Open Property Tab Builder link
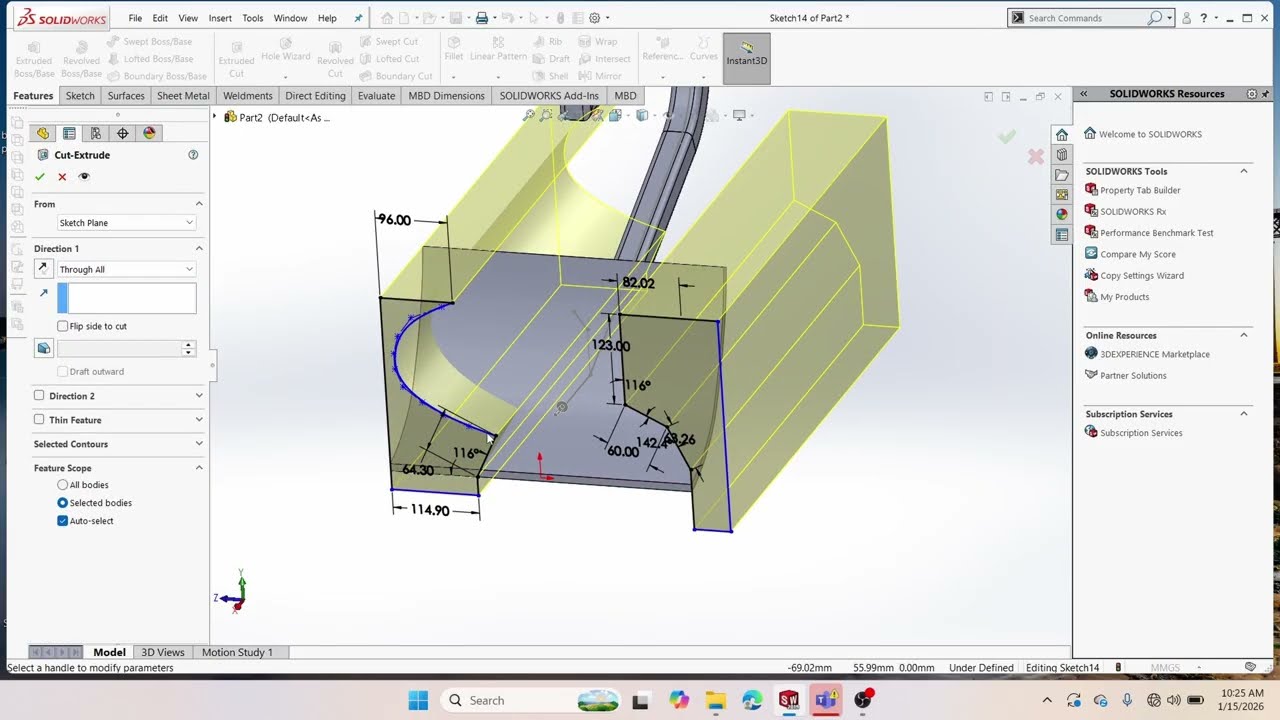Viewport: 1280px width, 720px height. coord(1140,190)
